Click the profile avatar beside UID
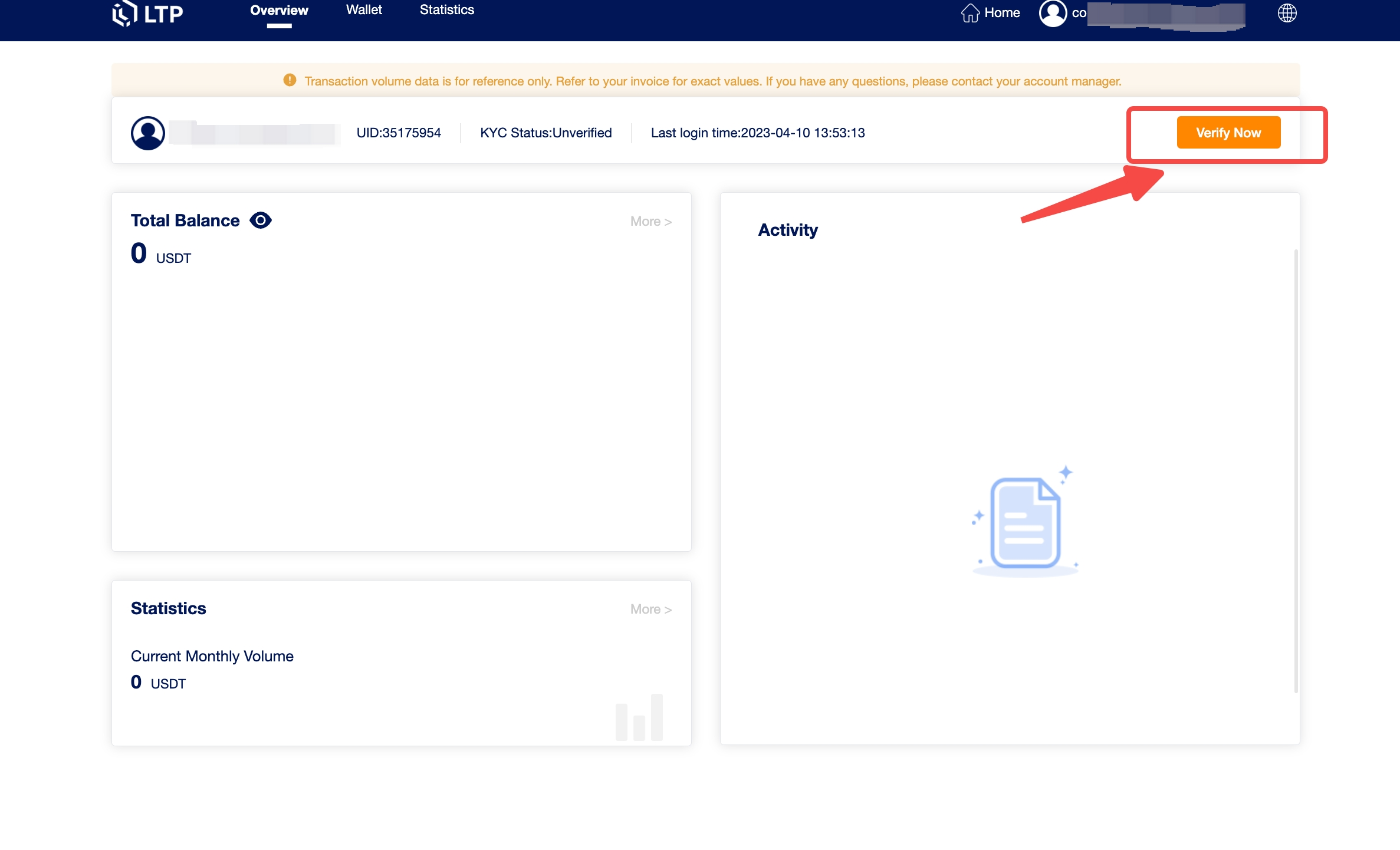 147,133
